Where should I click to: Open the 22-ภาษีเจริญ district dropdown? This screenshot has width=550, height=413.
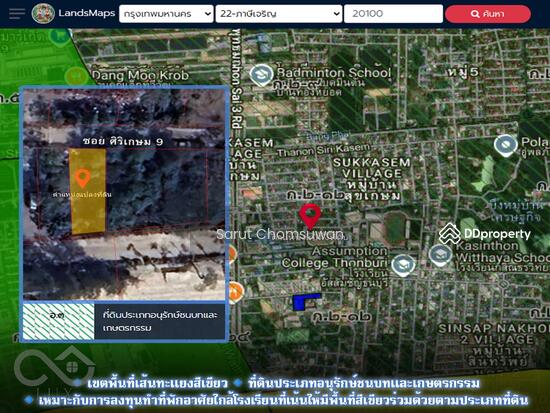pos(279,14)
